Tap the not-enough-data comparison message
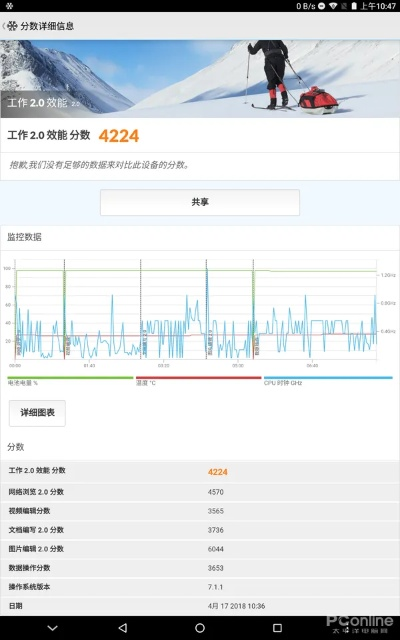 100,165
